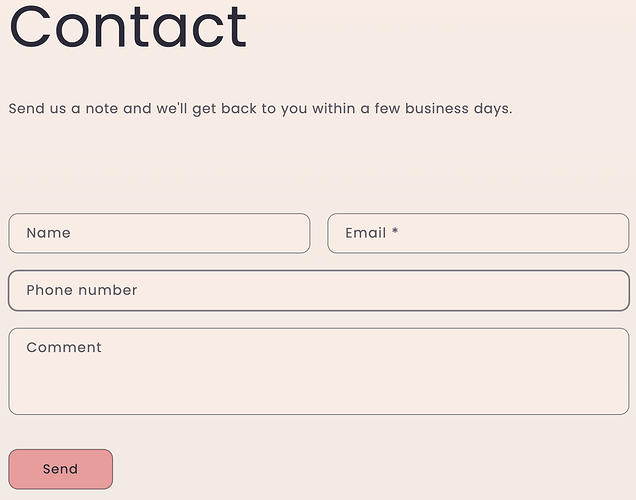The width and height of the screenshot is (636, 500).
Task: Click the 'Phone number' placeholder text
Action: click(82, 290)
